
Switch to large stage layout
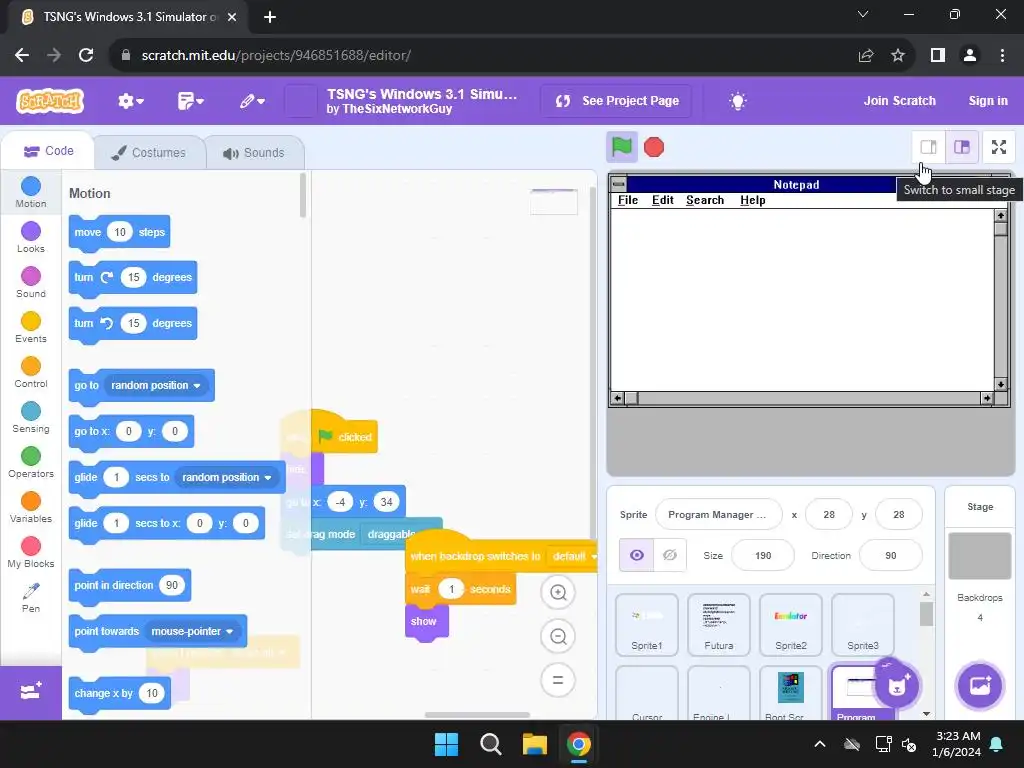pos(962,147)
